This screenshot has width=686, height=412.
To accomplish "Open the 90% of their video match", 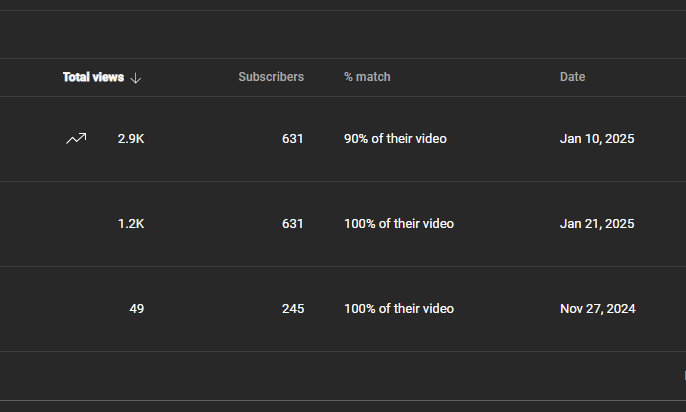I will pos(396,139).
